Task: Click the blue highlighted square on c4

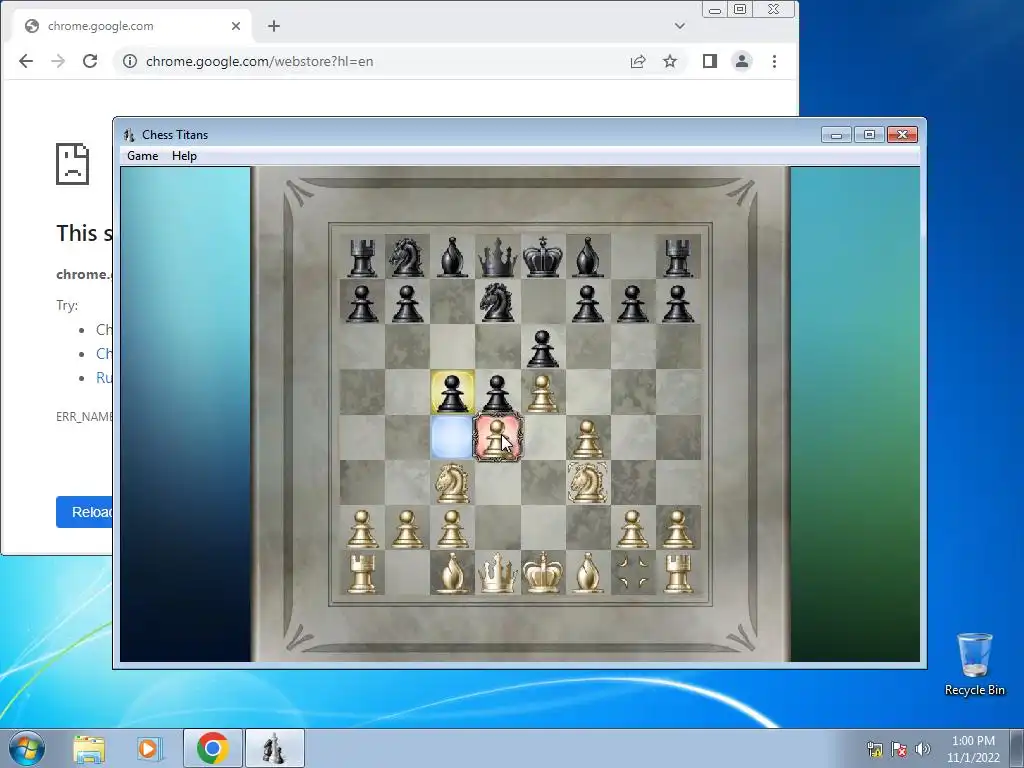Action: [453, 437]
